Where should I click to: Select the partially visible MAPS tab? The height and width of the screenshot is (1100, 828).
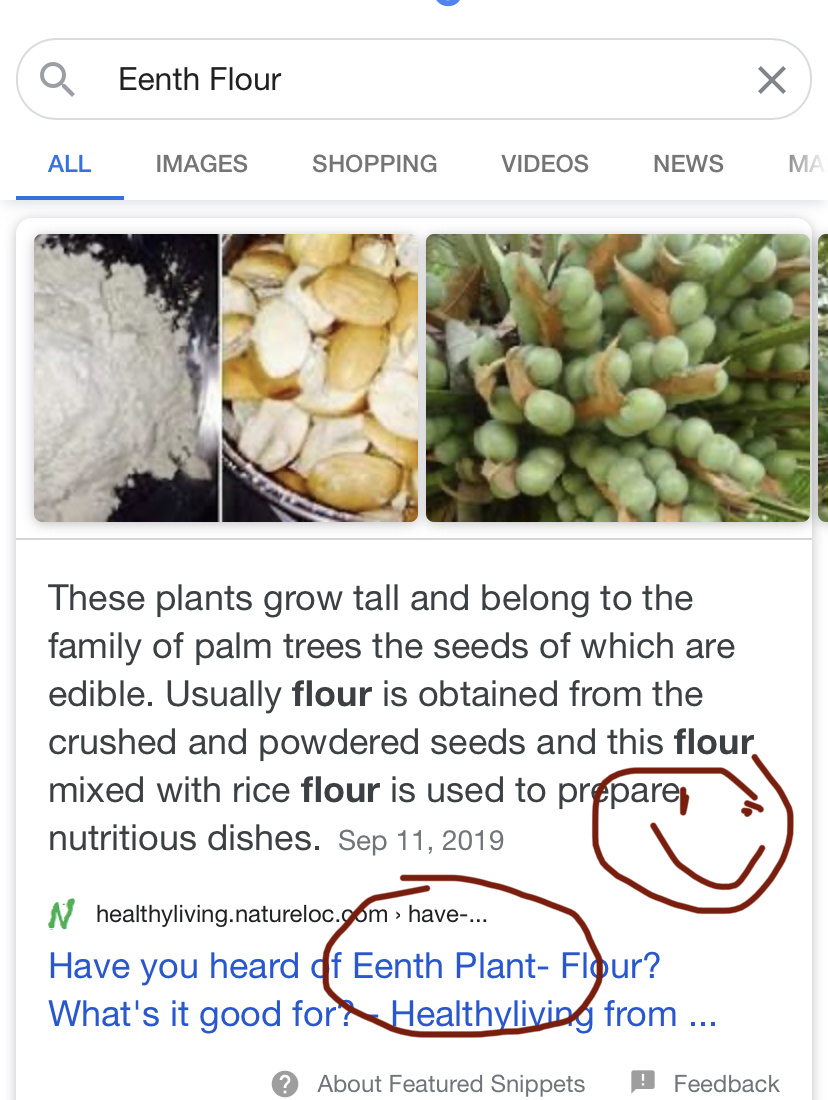[x=807, y=163]
